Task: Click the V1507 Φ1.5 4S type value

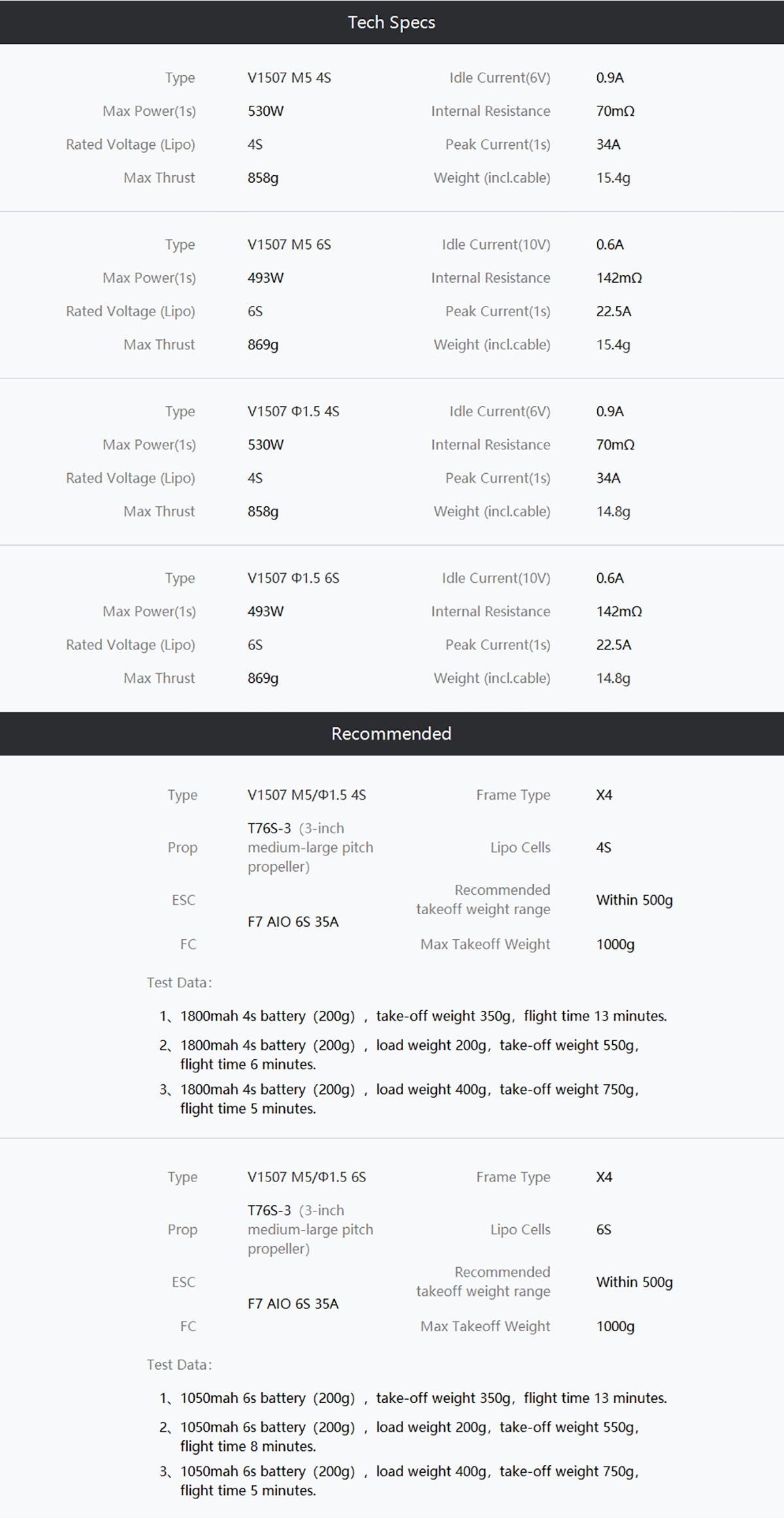Action: coord(293,411)
